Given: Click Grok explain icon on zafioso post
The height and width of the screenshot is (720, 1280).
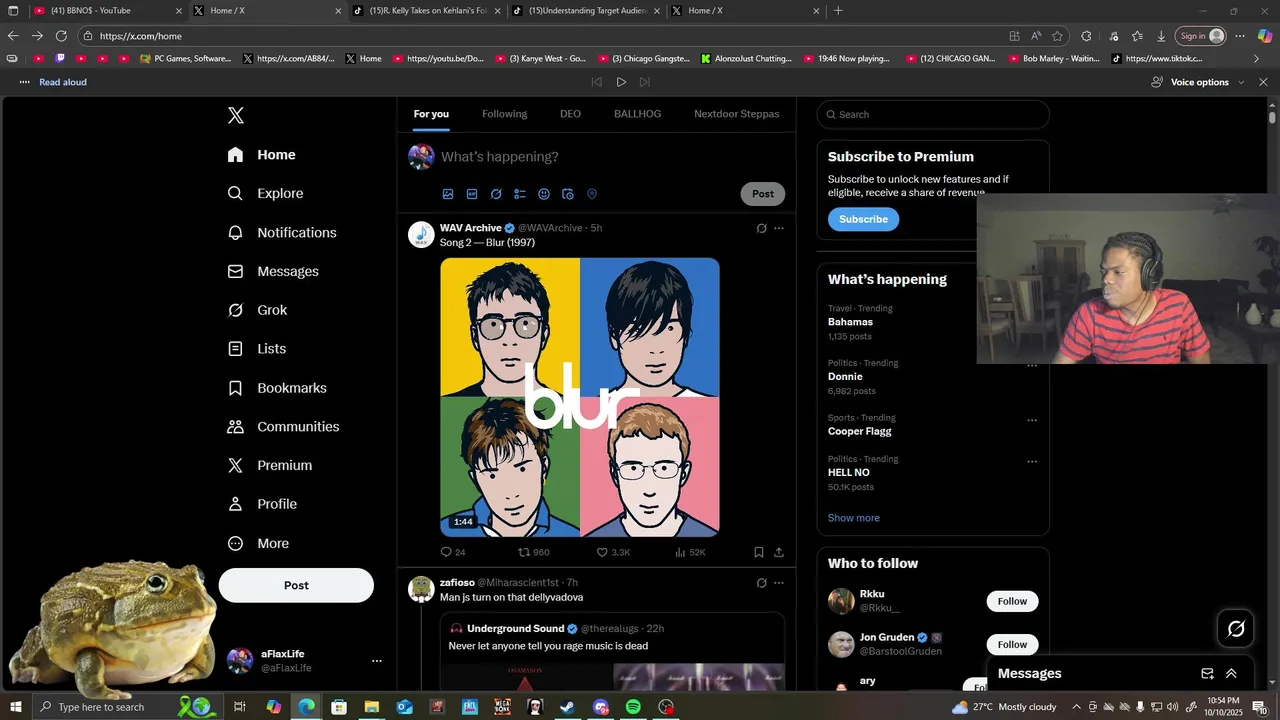Looking at the screenshot, I should (x=761, y=583).
